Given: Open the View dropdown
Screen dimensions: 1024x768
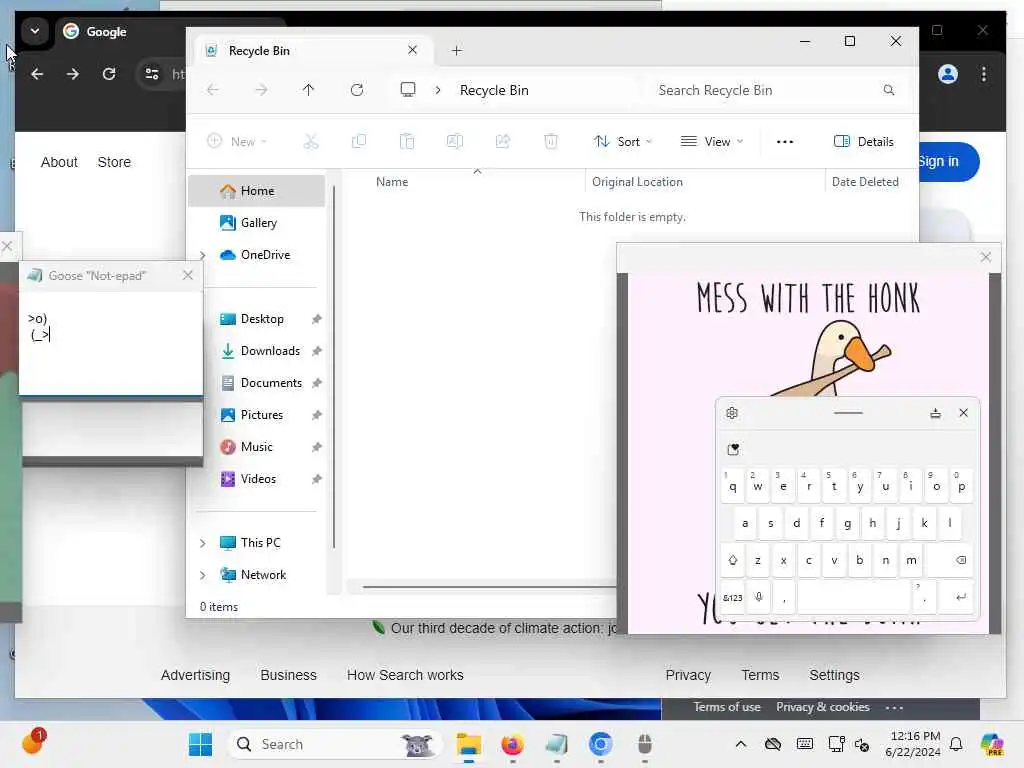Looking at the screenshot, I should pyautogui.click(x=712, y=141).
